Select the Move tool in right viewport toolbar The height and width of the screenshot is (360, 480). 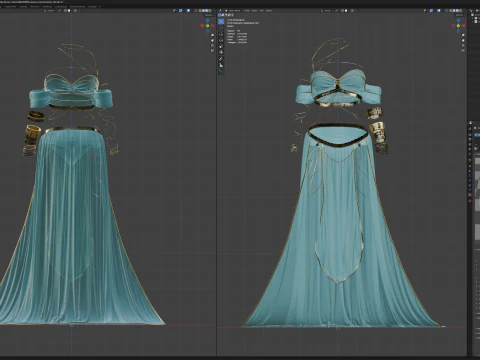tap(221, 34)
